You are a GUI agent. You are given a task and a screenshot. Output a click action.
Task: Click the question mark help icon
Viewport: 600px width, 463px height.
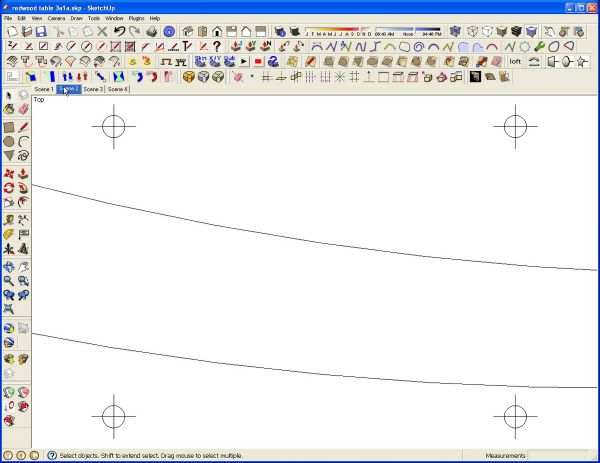click(x=217, y=47)
